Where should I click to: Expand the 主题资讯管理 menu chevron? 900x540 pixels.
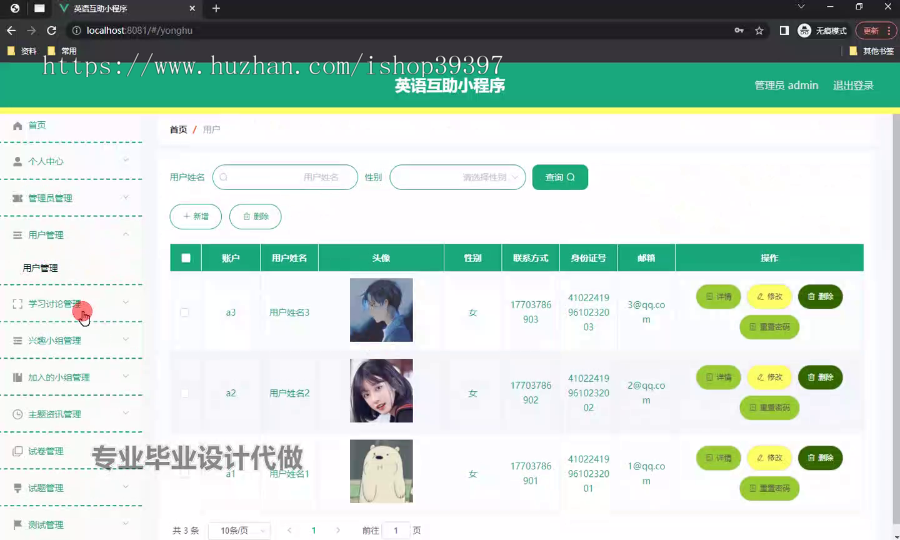(x=126, y=413)
